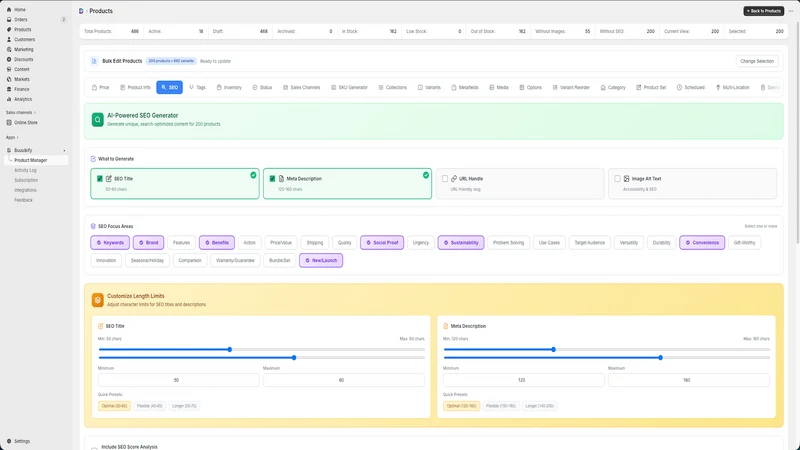The height and width of the screenshot is (450, 800).
Task: Open the Scheduled tab
Action: [691, 87]
